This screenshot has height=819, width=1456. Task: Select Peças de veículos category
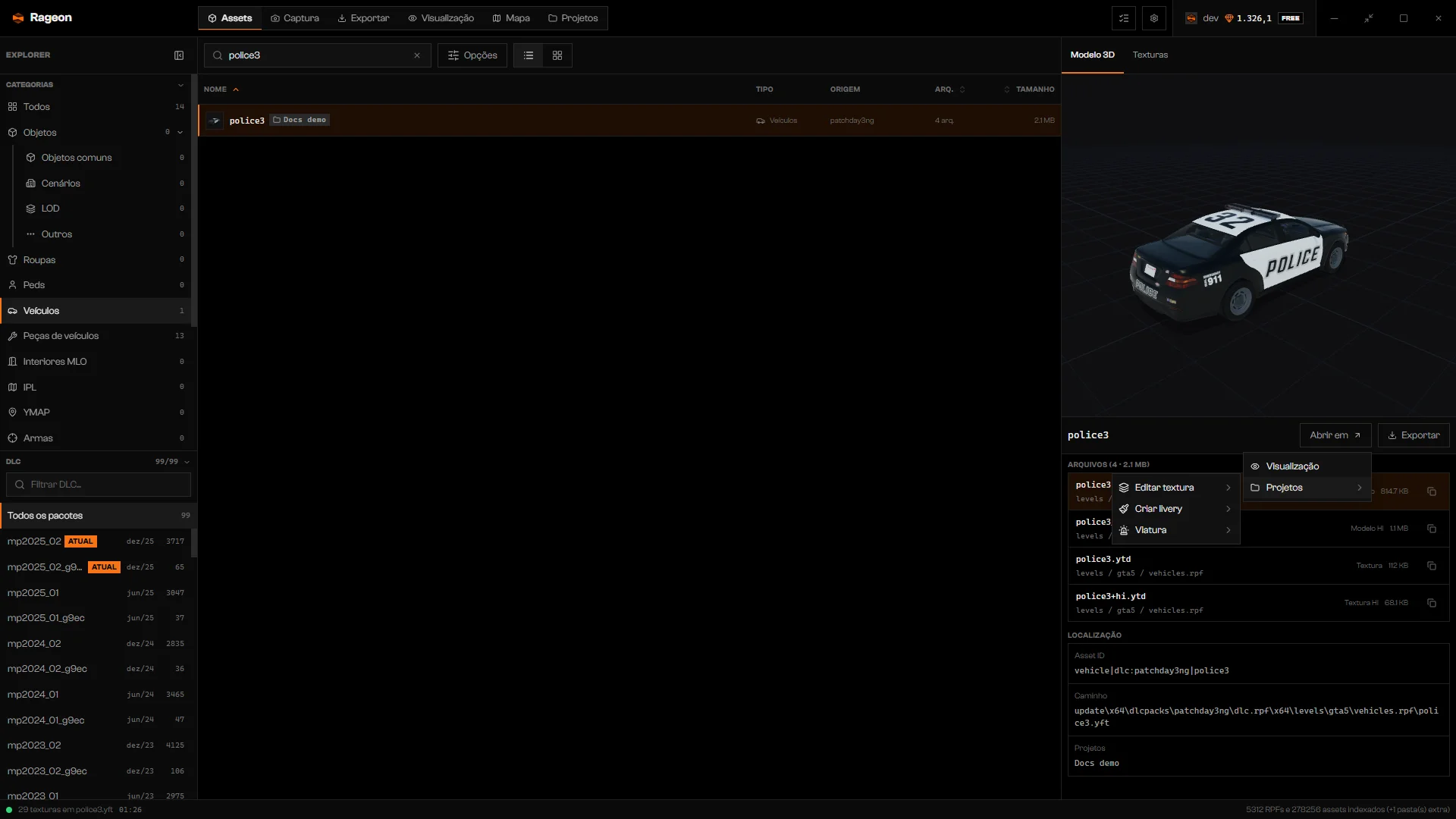point(96,336)
